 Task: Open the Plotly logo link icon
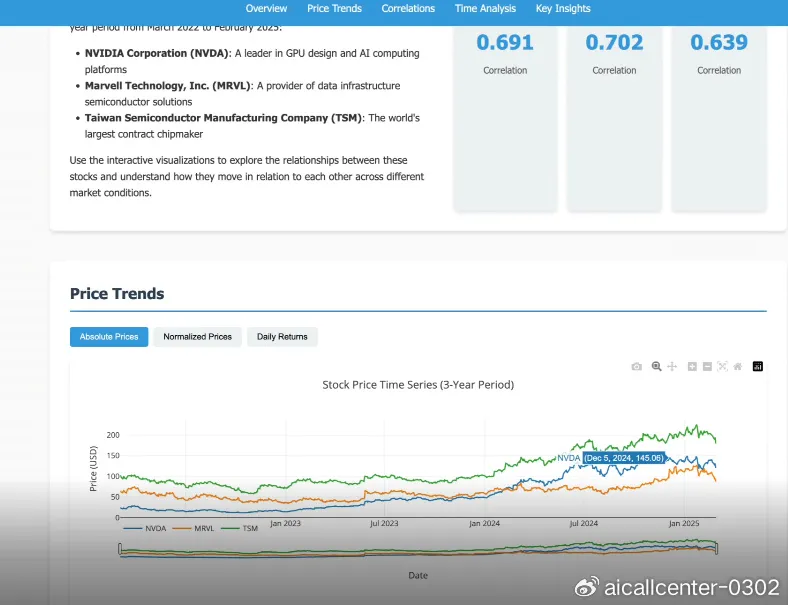[758, 366]
